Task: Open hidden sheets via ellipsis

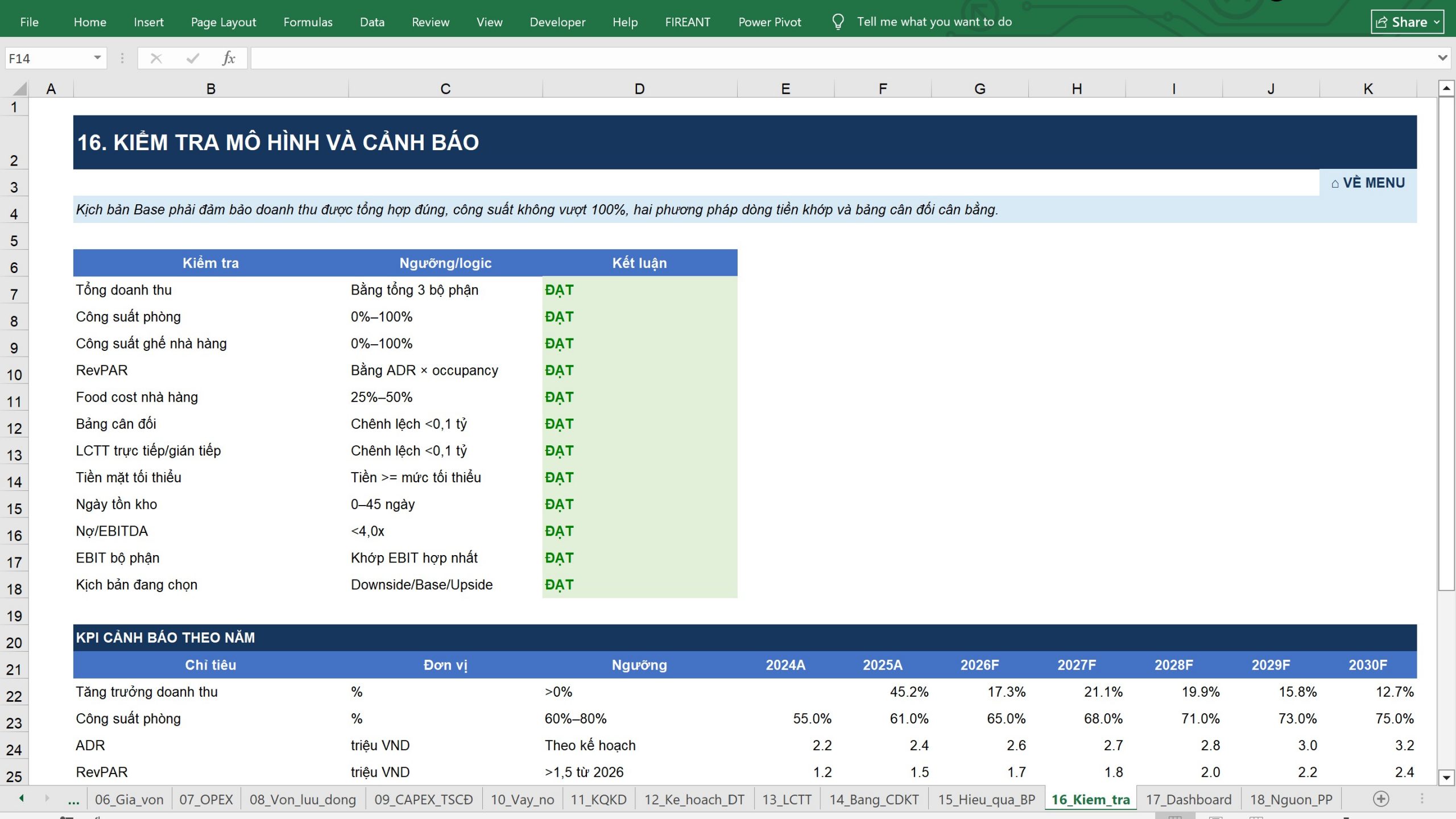Action: (73, 800)
